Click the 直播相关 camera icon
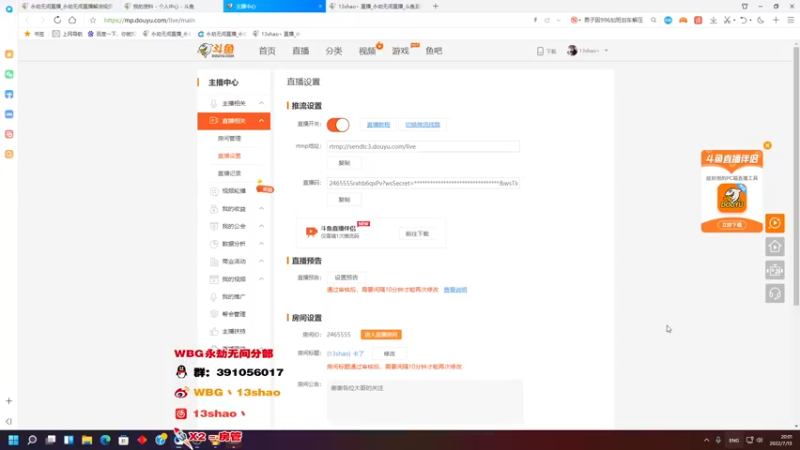 [214, 121]
